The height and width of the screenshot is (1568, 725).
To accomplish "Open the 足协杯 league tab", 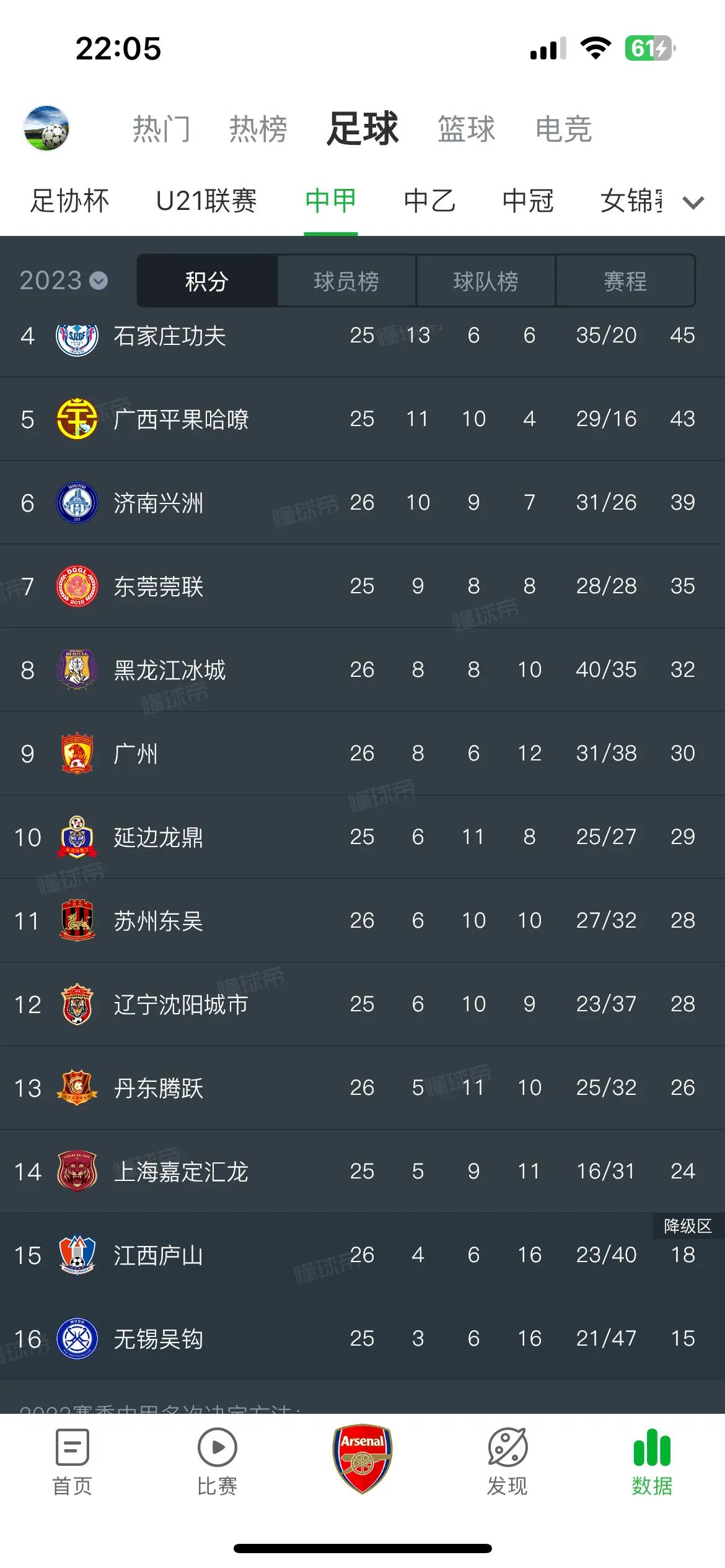I will coord(70,201).
